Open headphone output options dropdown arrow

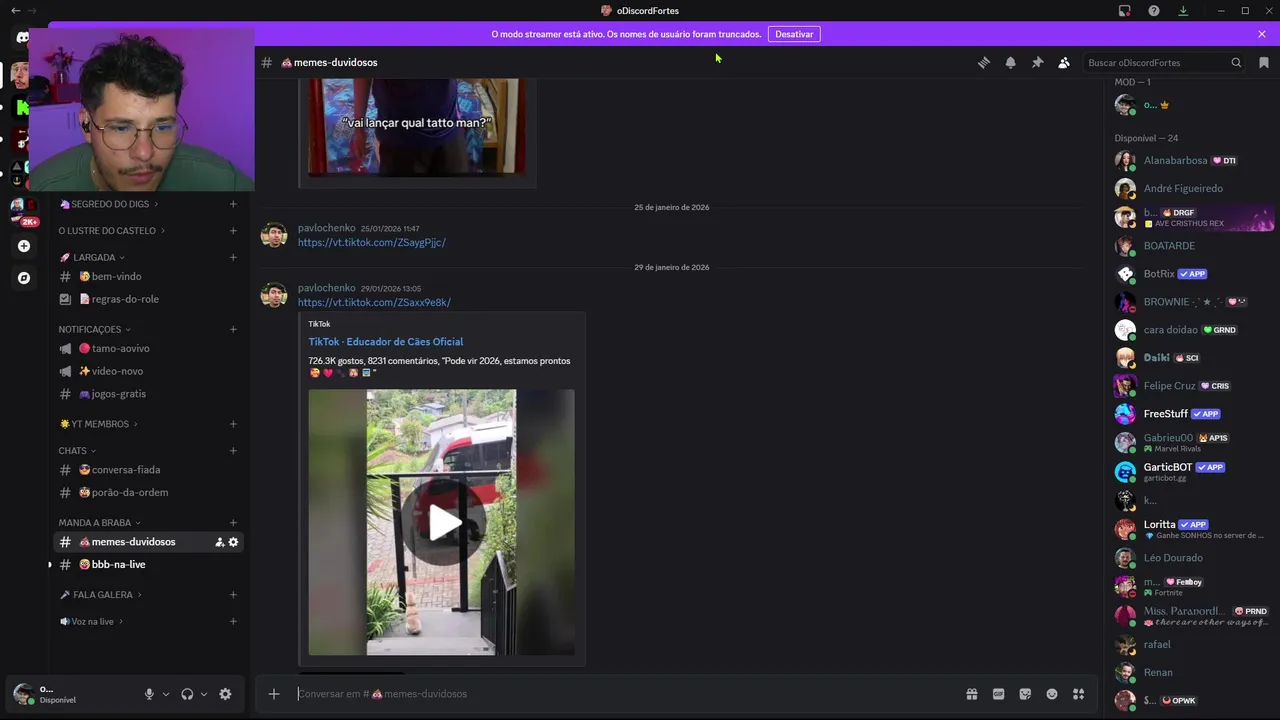[x=204, y=694]
